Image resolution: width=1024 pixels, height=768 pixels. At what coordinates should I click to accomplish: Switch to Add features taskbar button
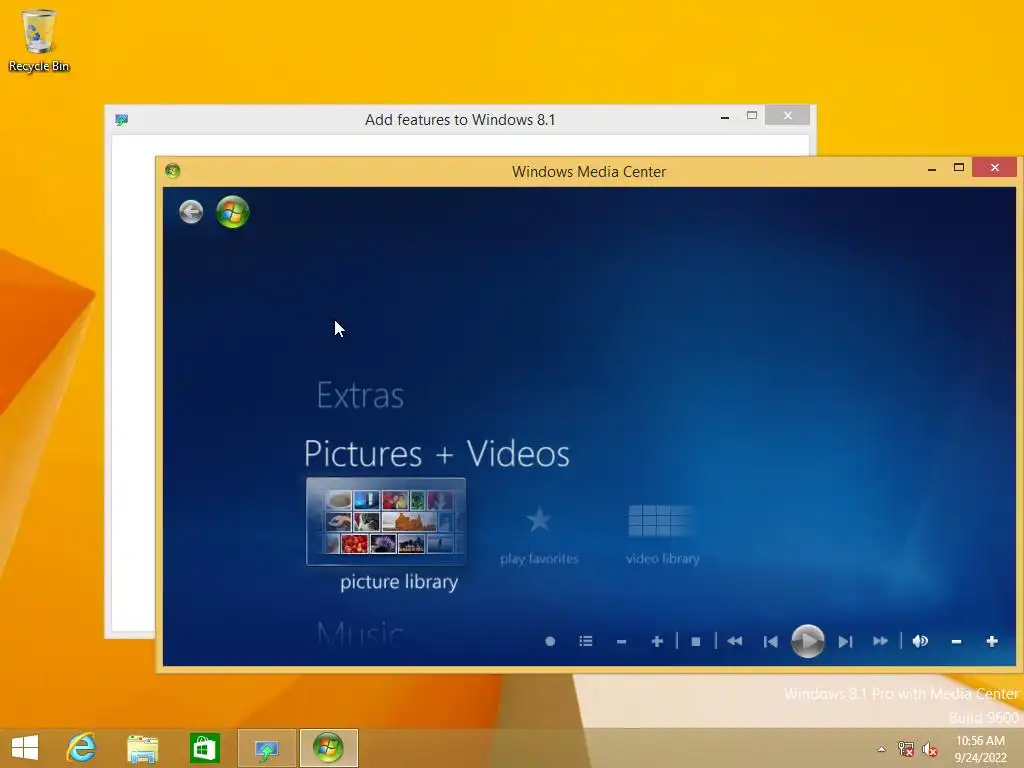(266, 748)
